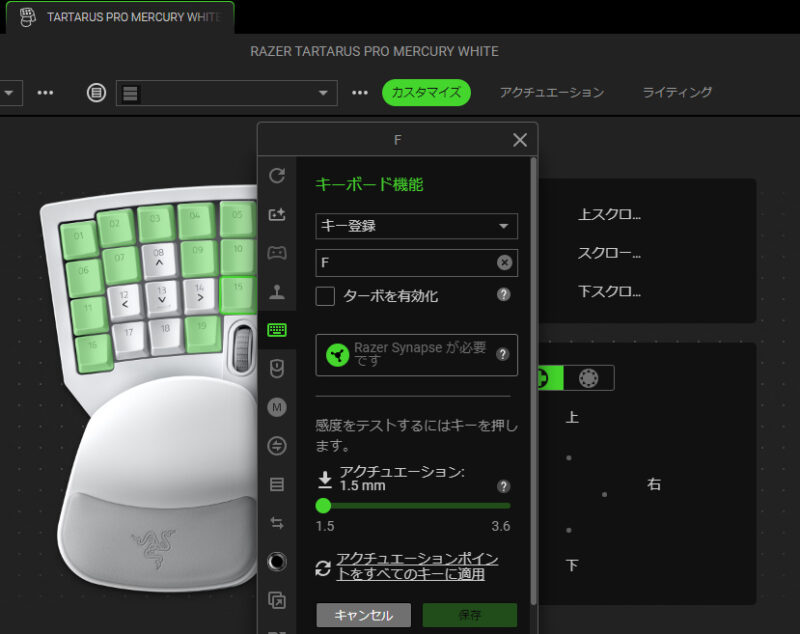Select key 06 on the keypad image
The height and width of the screenshot is (634, 800).
(x=84, y=276)
